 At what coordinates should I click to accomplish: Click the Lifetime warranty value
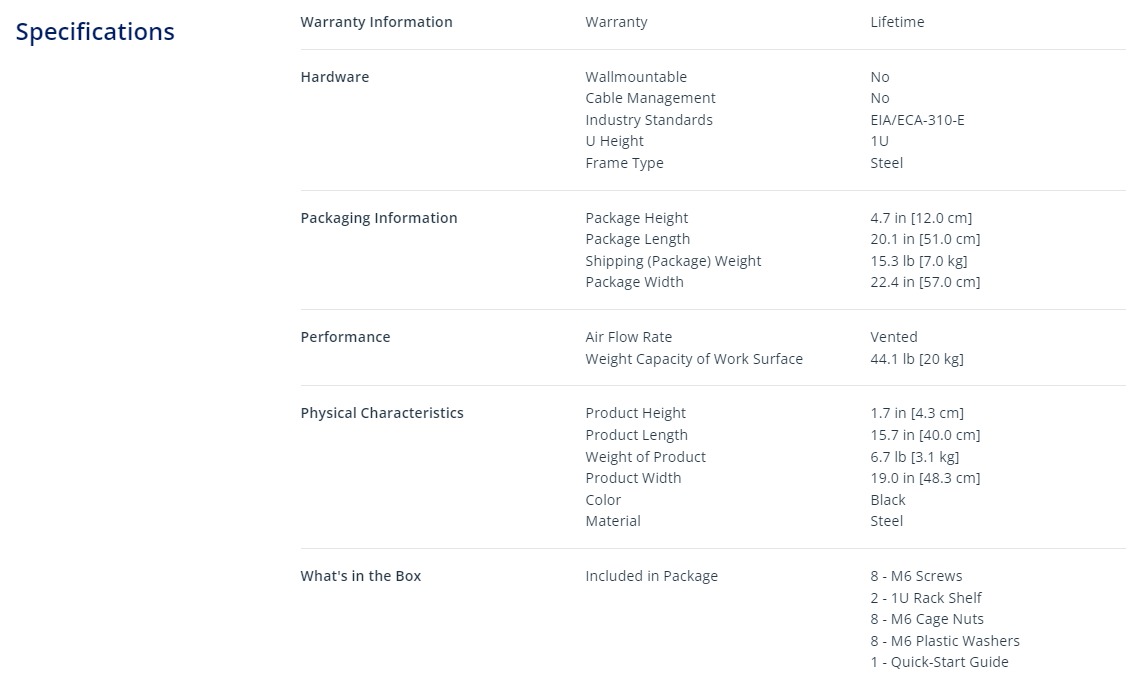click(x=897, y=22)
